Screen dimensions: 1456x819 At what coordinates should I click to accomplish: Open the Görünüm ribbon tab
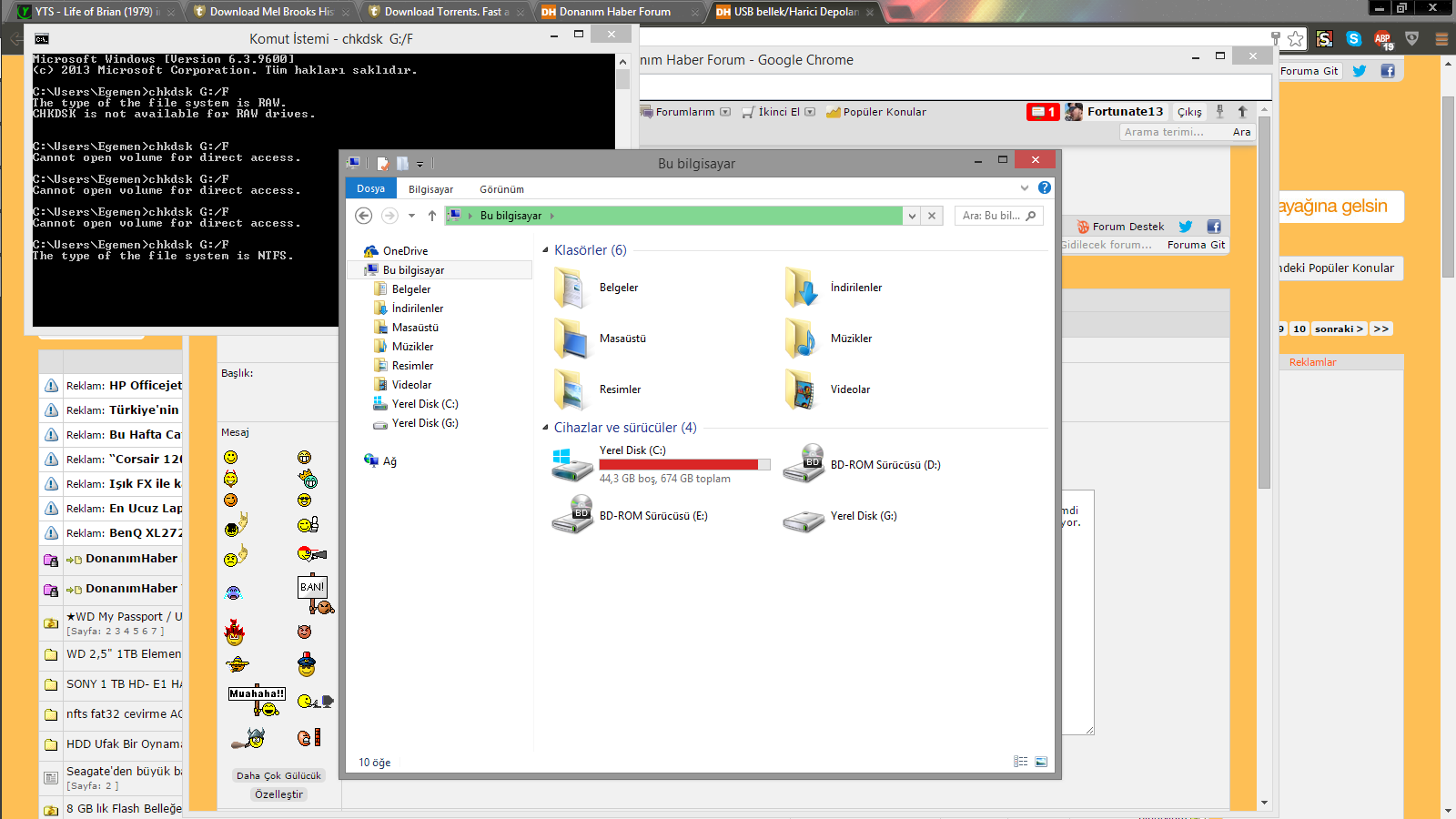[x=501, y=189]
